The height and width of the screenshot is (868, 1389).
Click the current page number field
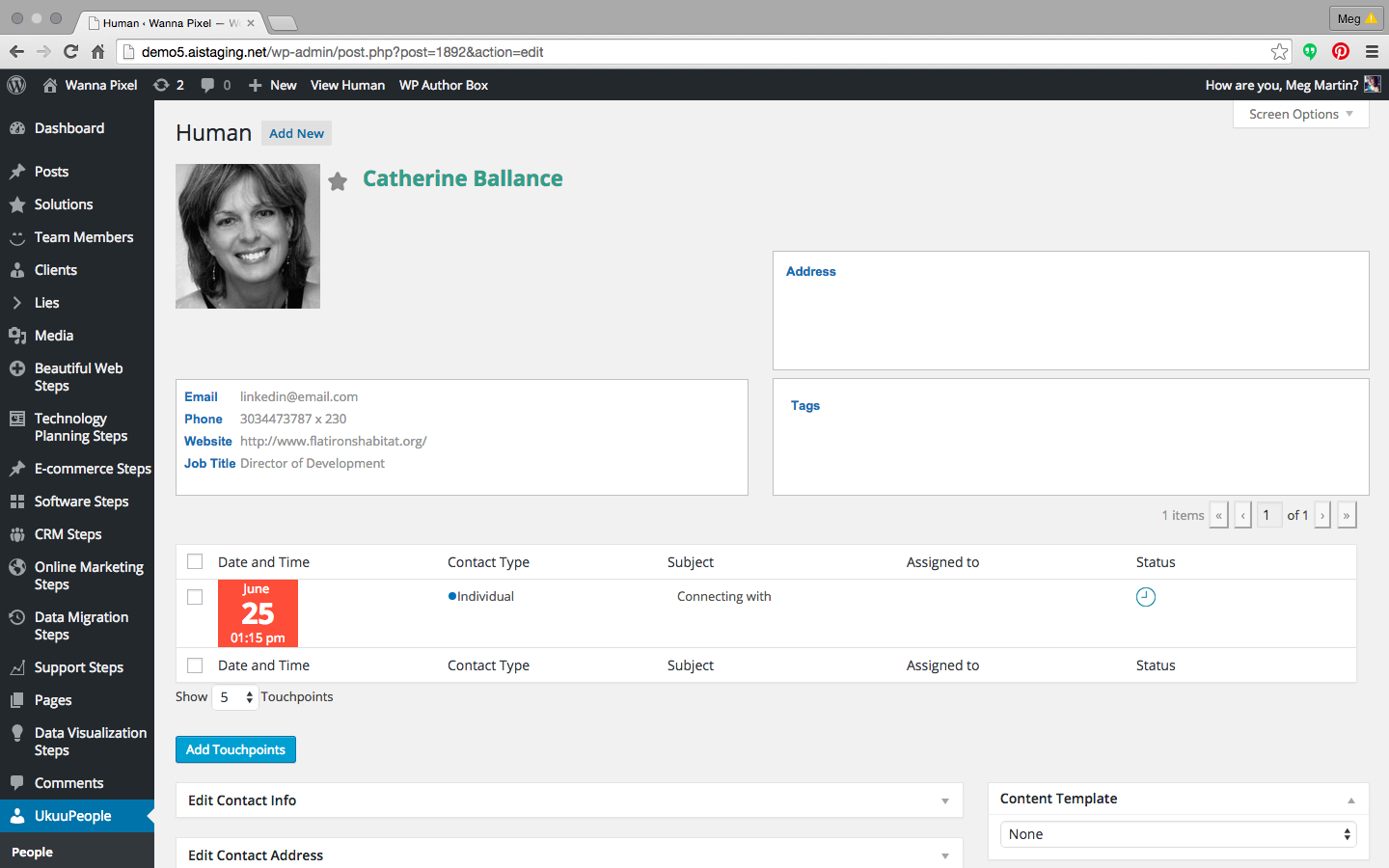1269,515
